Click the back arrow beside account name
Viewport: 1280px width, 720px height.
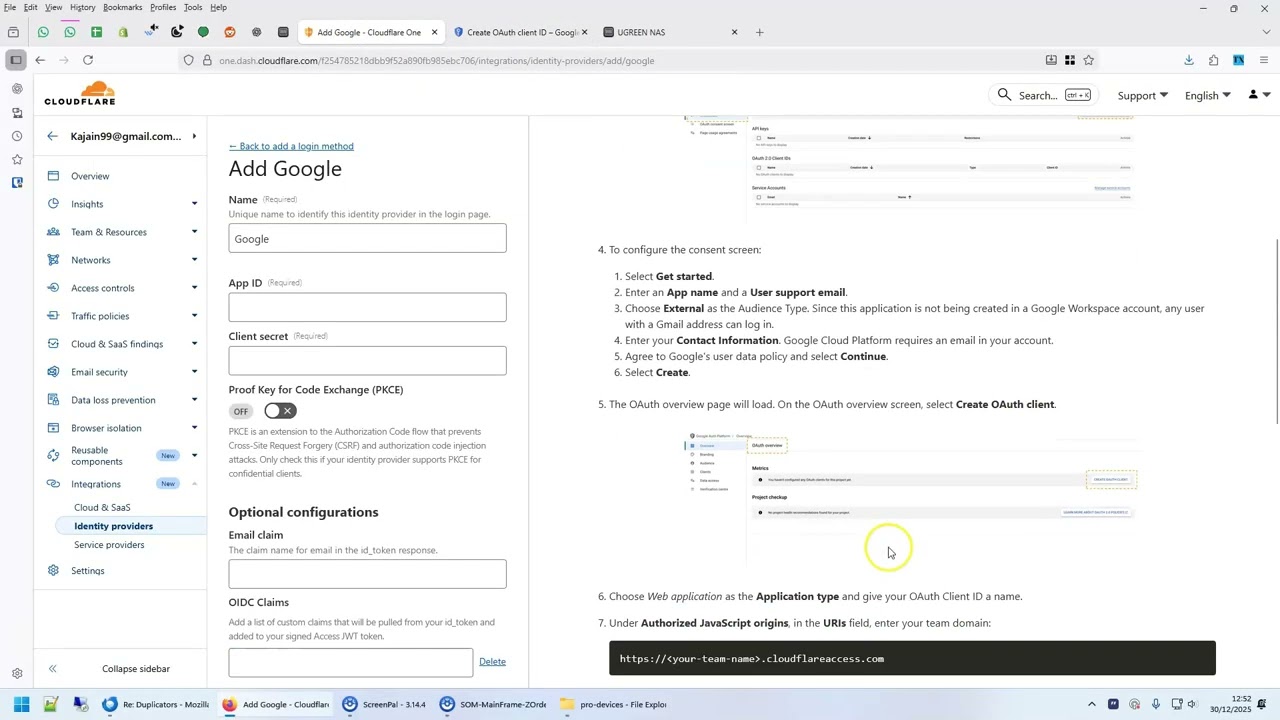(53, 136)
